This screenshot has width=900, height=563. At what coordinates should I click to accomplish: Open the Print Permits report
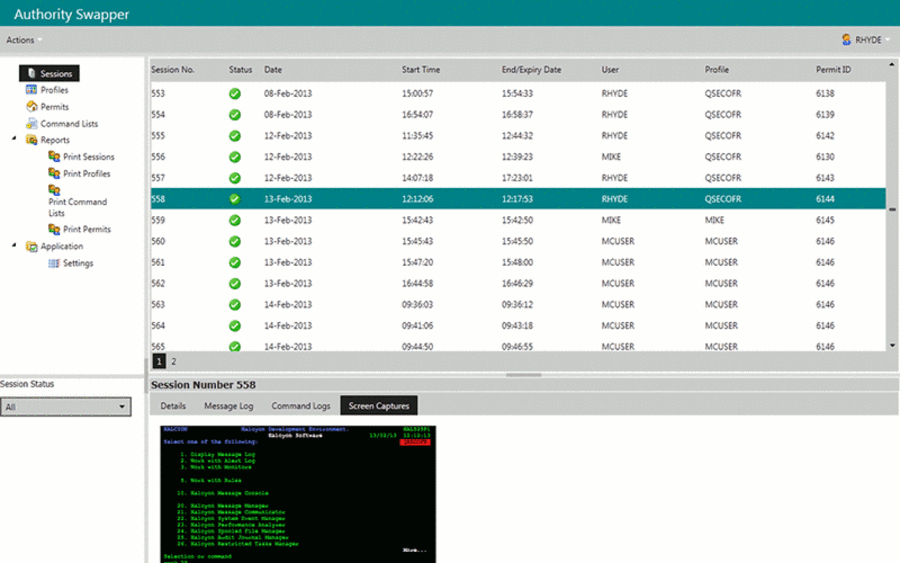(87, 229)
